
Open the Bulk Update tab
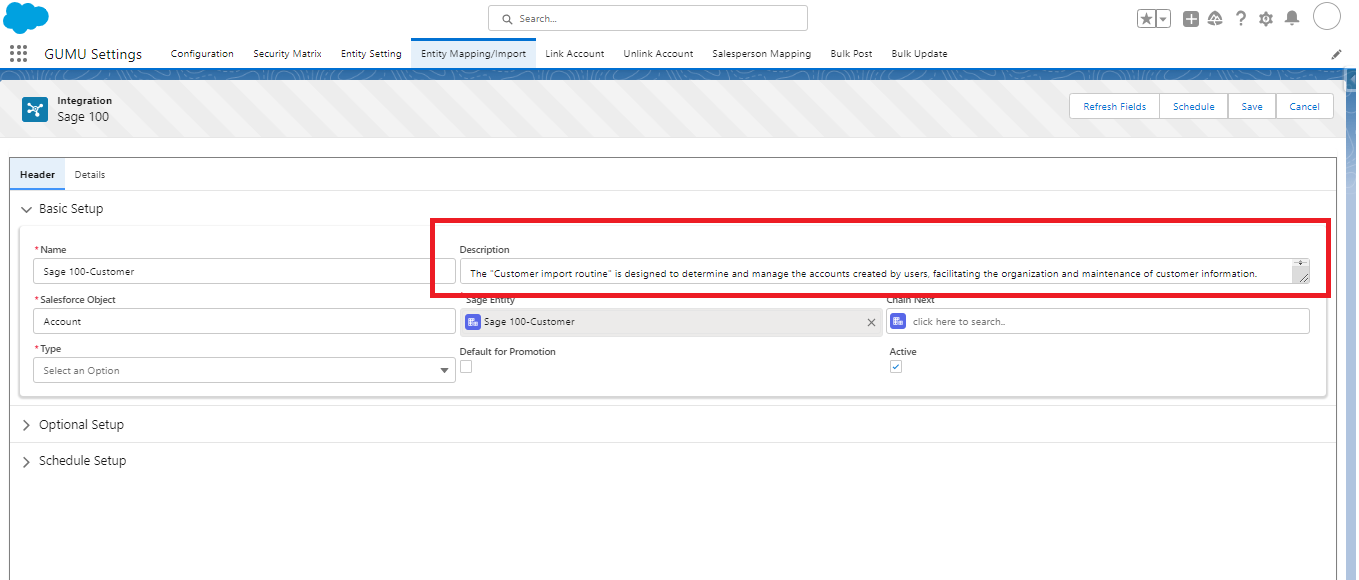pyautogui.click(x=919, y=54)
